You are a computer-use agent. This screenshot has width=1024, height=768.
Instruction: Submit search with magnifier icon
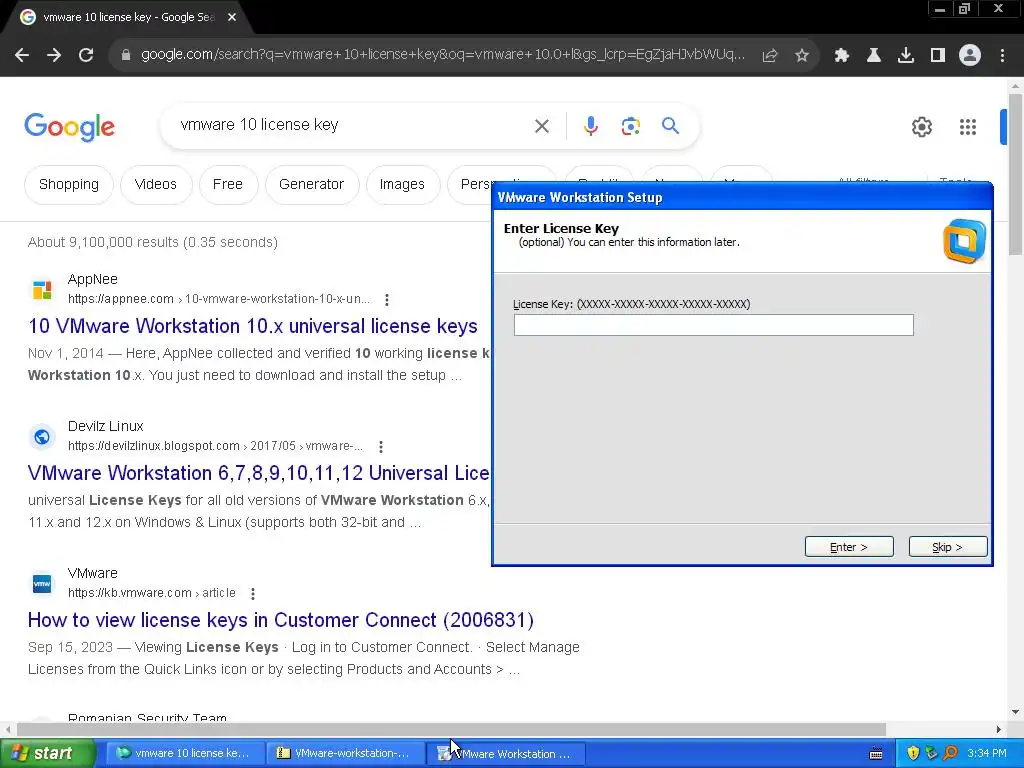click(671, 125)
